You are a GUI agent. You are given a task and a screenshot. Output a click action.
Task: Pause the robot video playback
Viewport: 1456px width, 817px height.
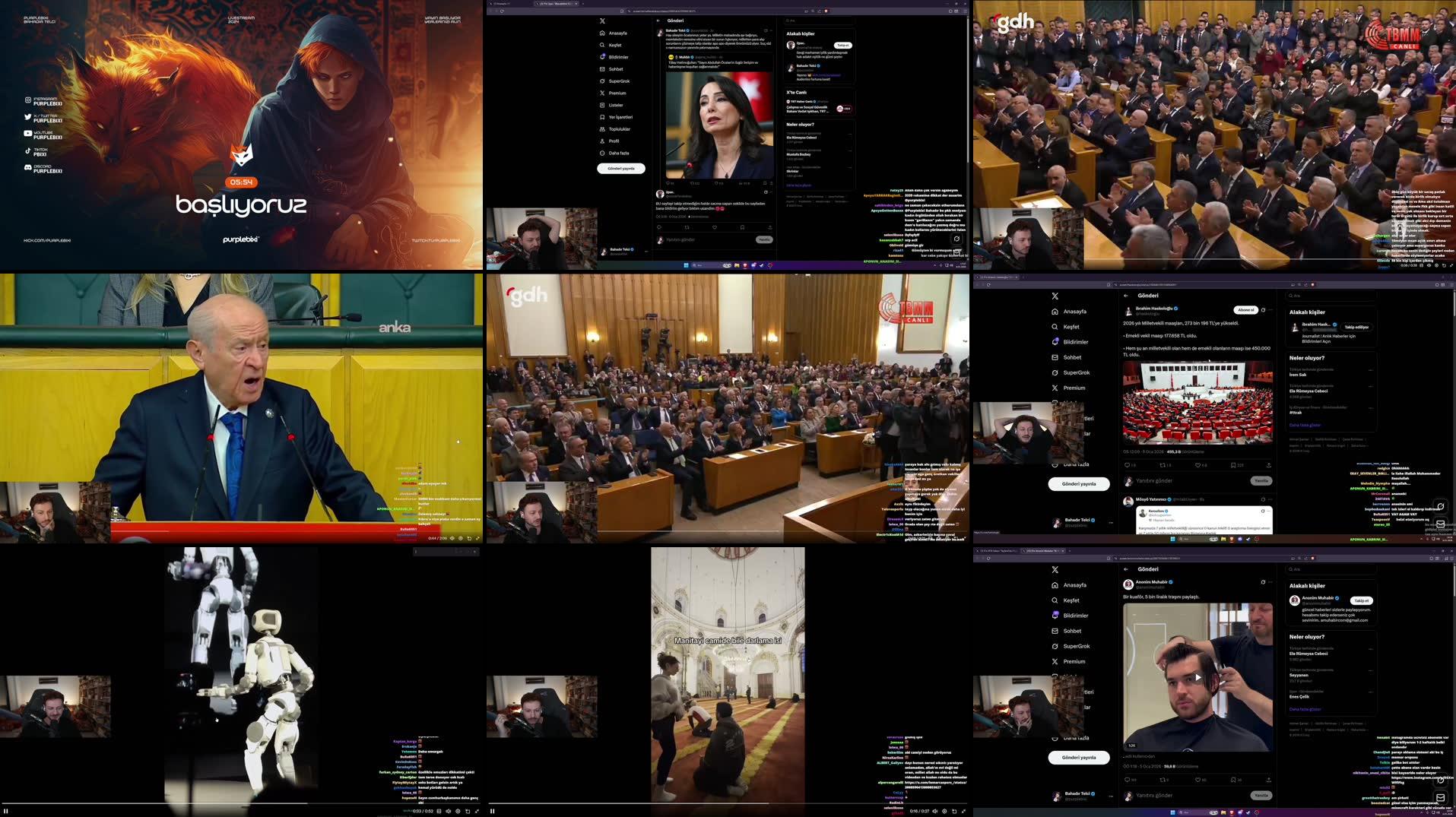(x=5, y=811)
